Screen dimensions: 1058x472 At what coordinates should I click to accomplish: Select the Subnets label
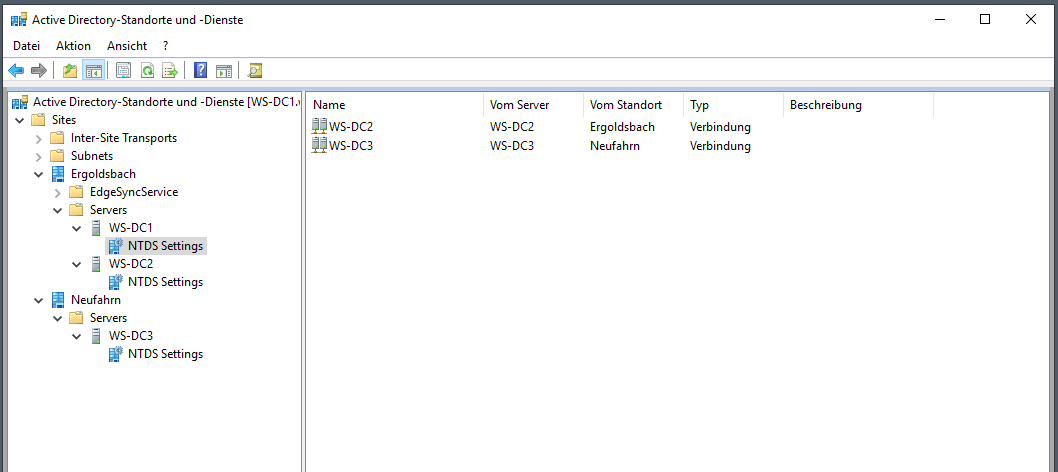(92, 156)
